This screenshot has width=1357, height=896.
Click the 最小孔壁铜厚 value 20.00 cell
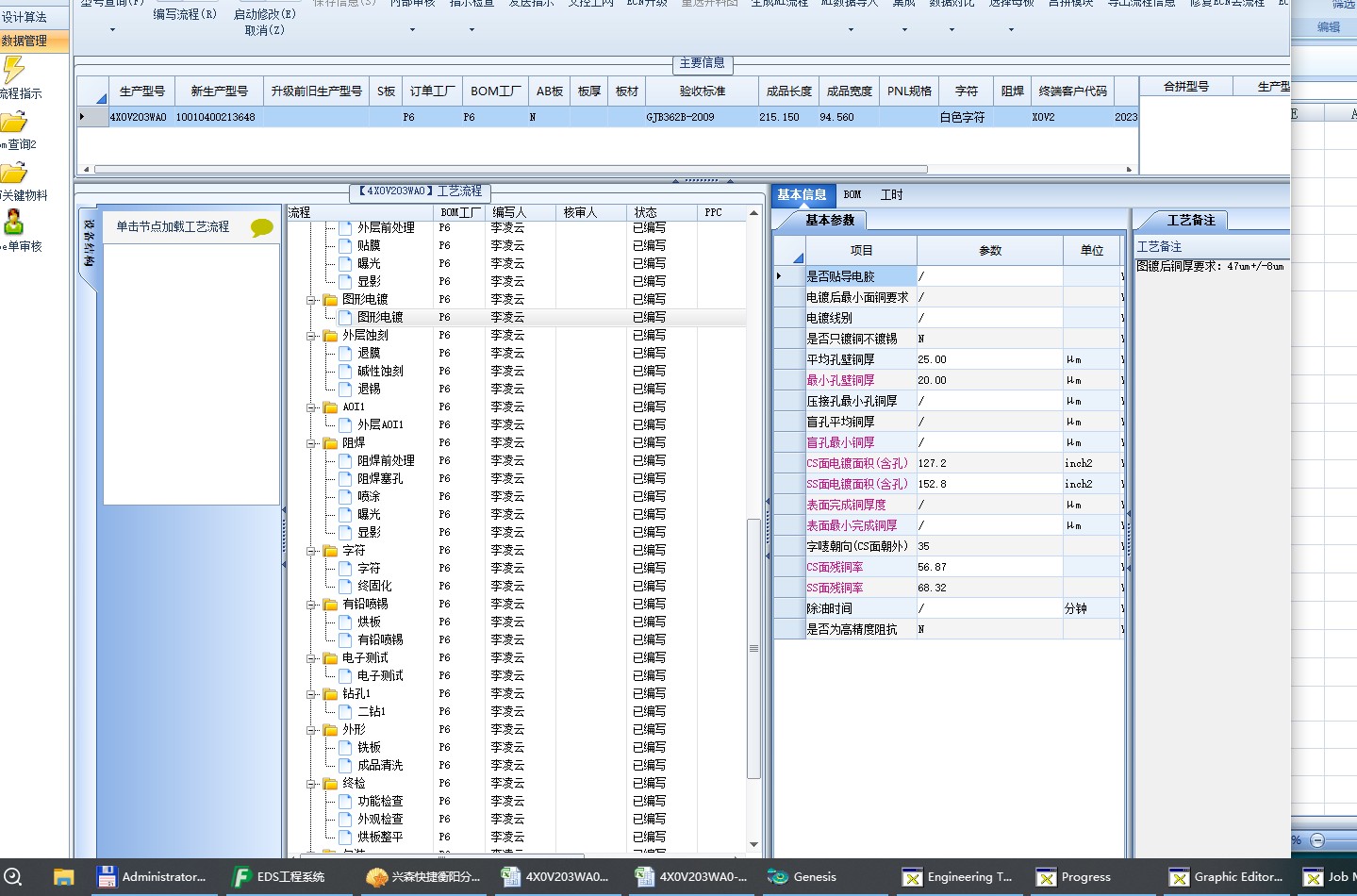point(989,380)
